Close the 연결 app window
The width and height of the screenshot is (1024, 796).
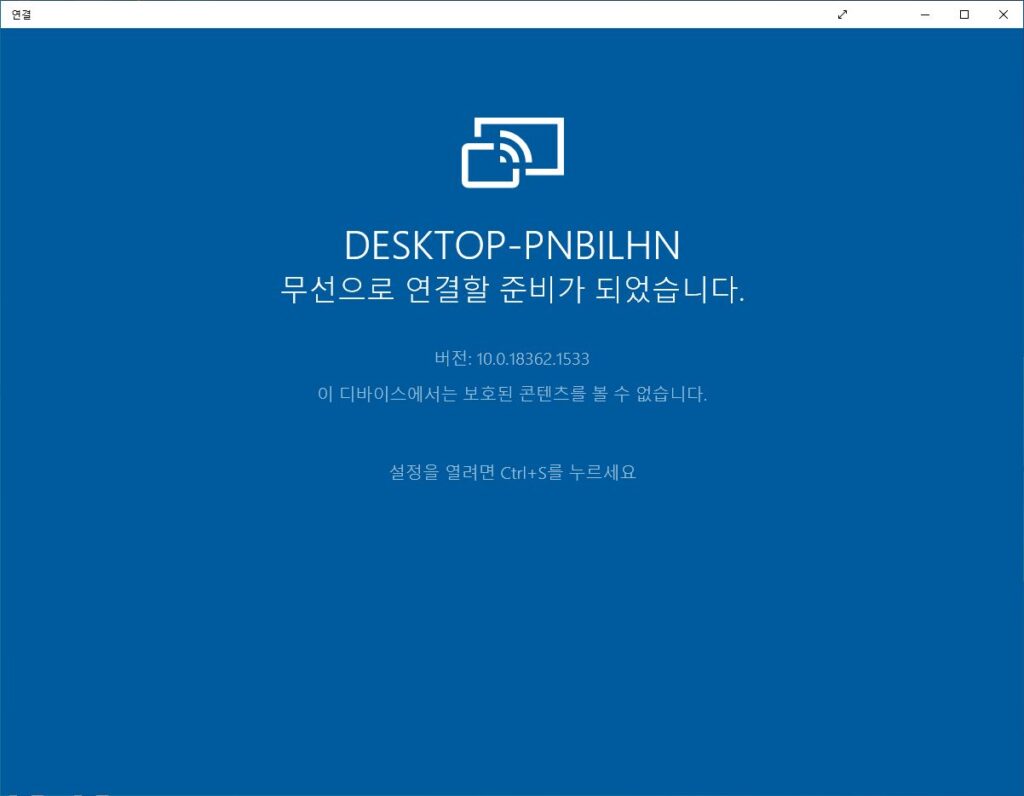[x=1003, y=15]
